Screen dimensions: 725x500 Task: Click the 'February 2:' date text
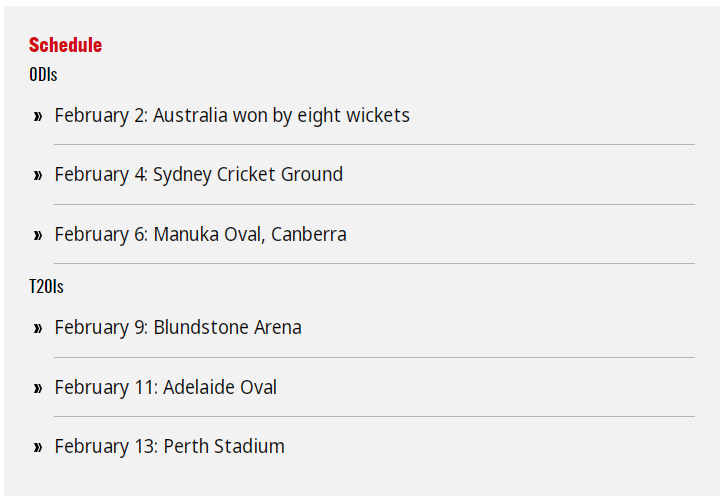tap(101, 116)
